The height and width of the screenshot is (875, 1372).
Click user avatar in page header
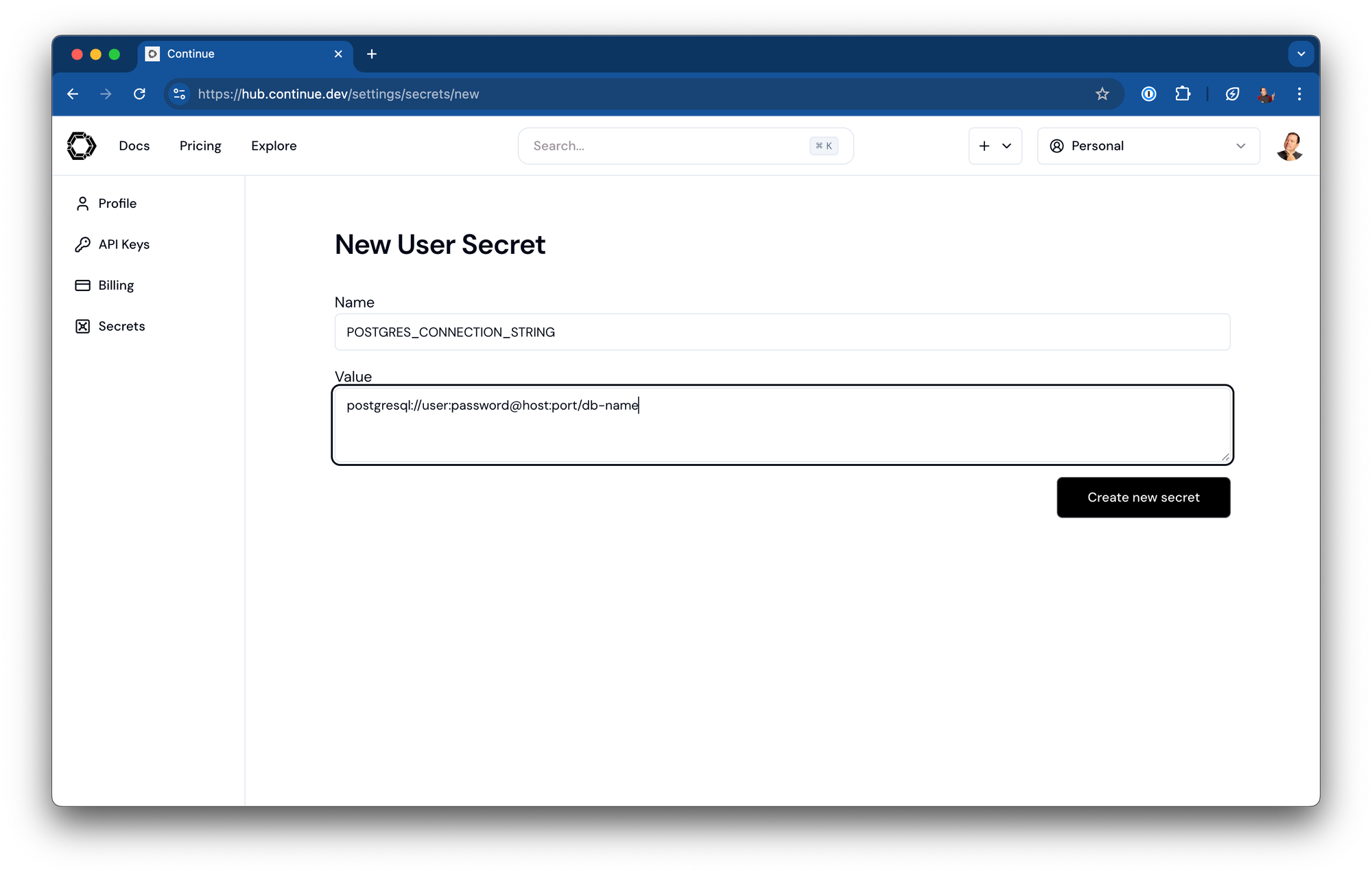click(1289, 146)
